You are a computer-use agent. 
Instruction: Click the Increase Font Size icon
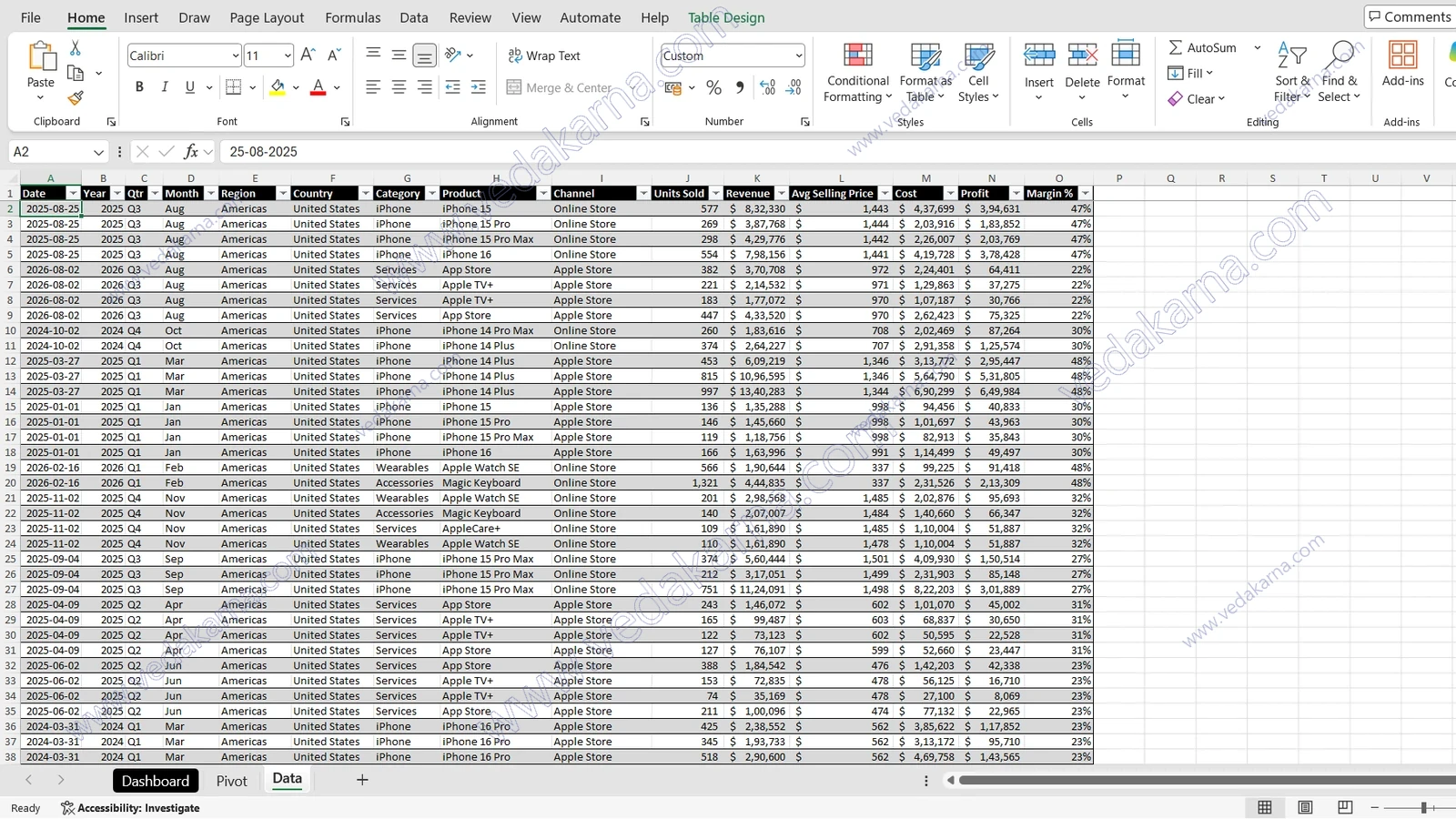[x=308, y=56]
